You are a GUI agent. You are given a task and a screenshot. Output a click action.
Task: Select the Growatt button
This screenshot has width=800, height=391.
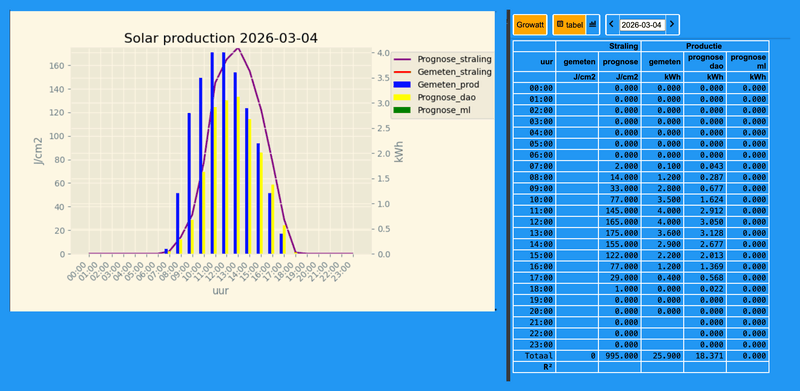point(530,25)
